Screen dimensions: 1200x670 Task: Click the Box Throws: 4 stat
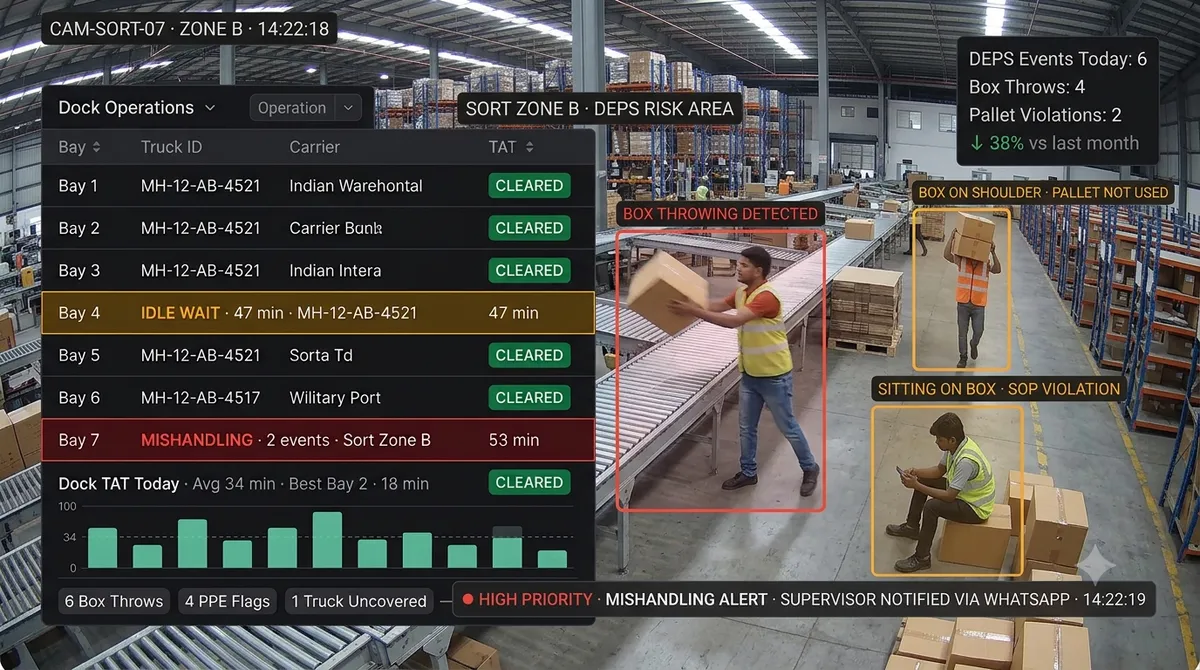(x=1027, y=87)
